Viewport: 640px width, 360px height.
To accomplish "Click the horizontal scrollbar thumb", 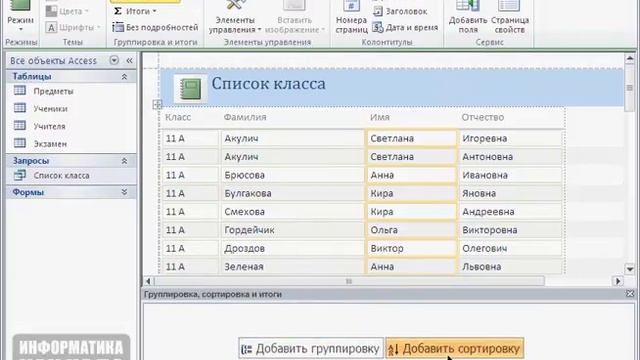I will [349, 281].
